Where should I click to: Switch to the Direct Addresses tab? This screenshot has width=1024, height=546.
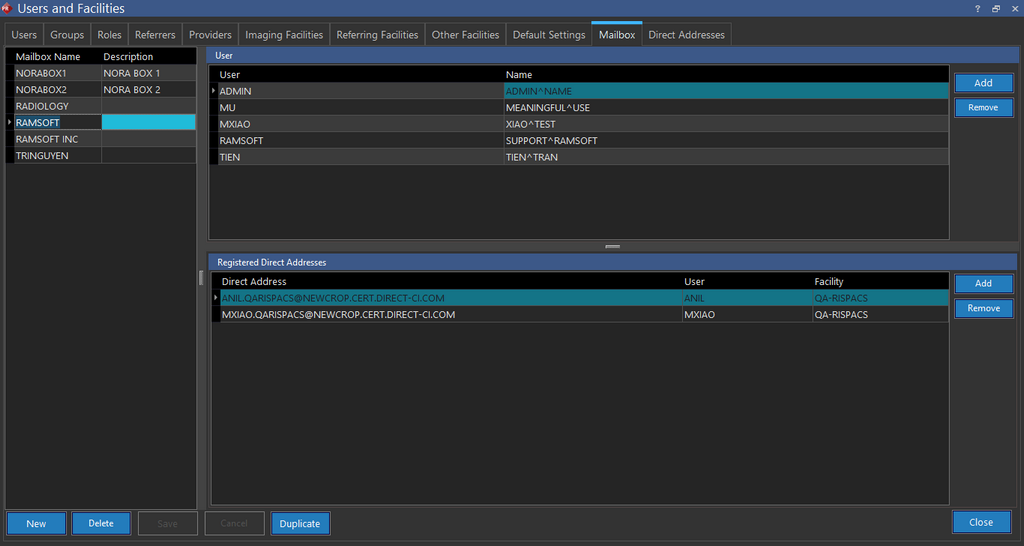coord(686,35)
